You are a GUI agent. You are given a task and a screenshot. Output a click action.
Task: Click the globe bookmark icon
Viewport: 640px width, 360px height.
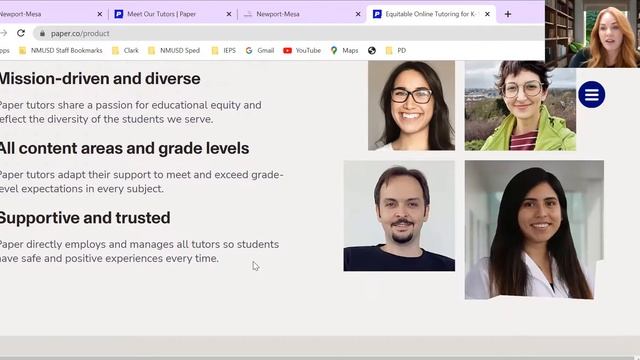point(372,51)
